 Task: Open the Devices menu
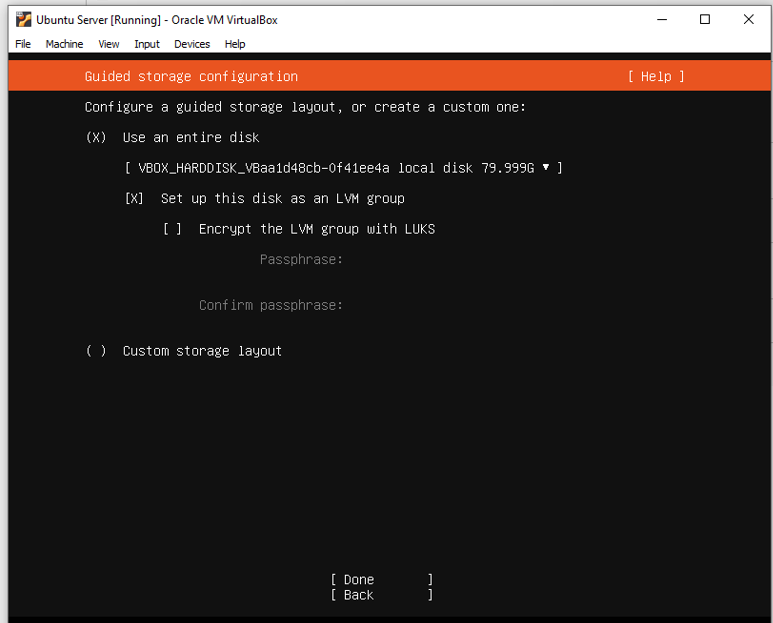[192, 44]
